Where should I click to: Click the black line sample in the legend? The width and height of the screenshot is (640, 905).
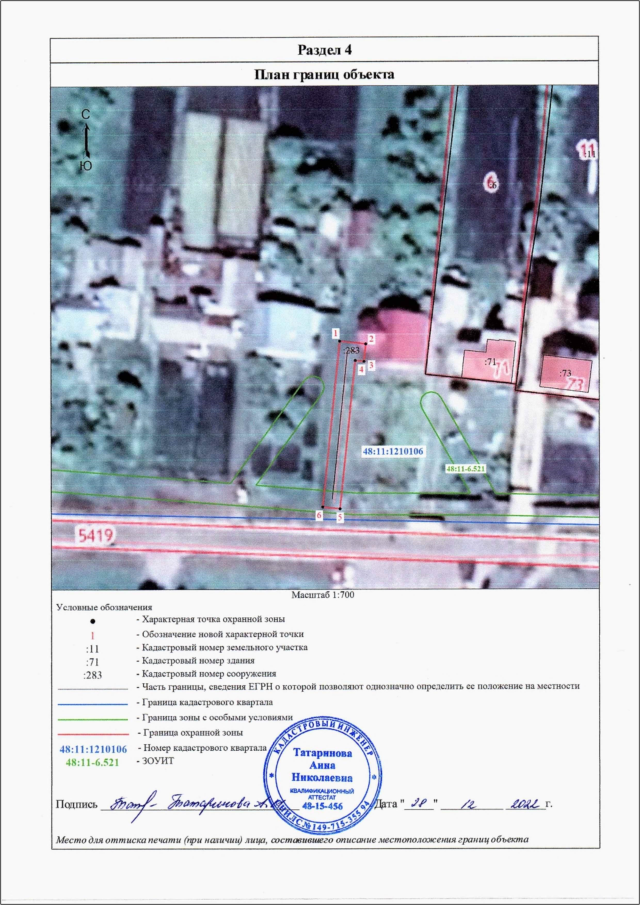click(92, 689)
